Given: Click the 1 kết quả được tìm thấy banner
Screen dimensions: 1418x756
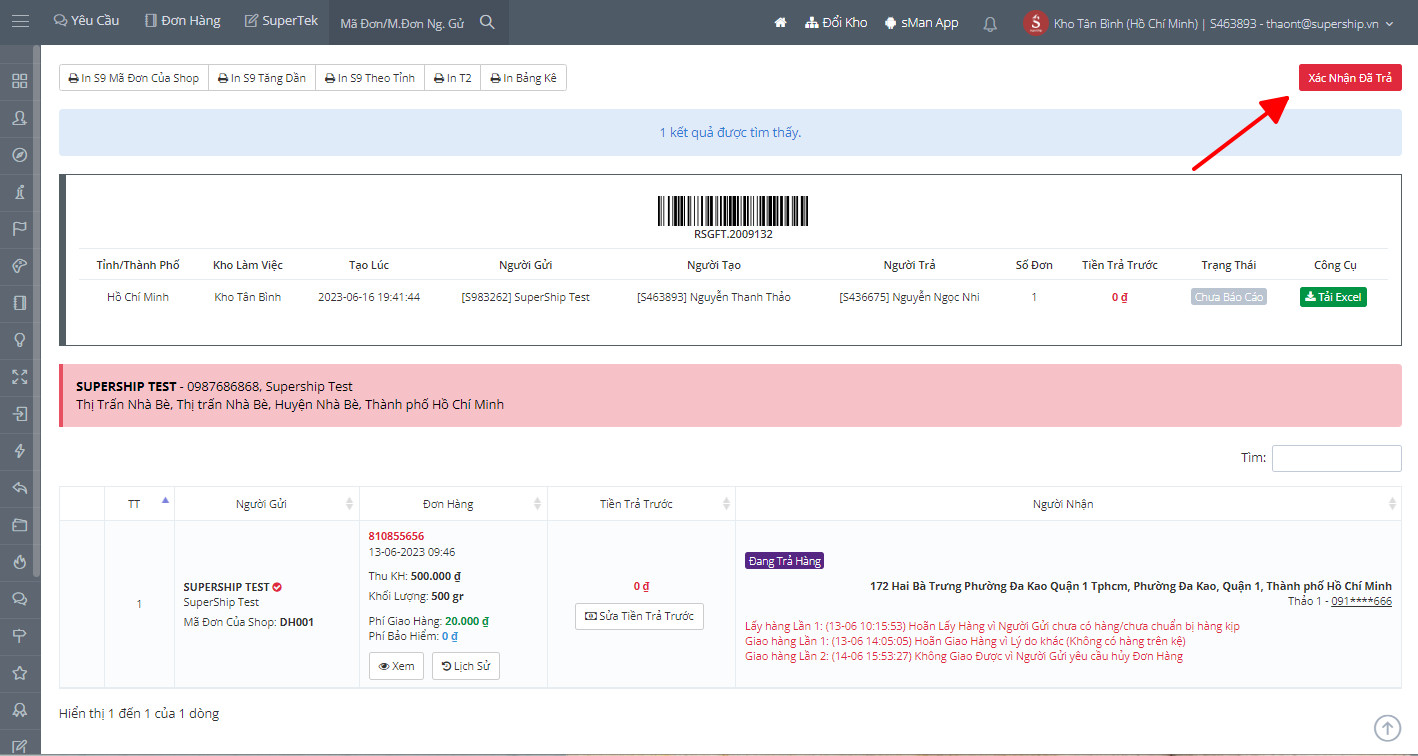Looking at the screenshot, I should pos(730,132).
